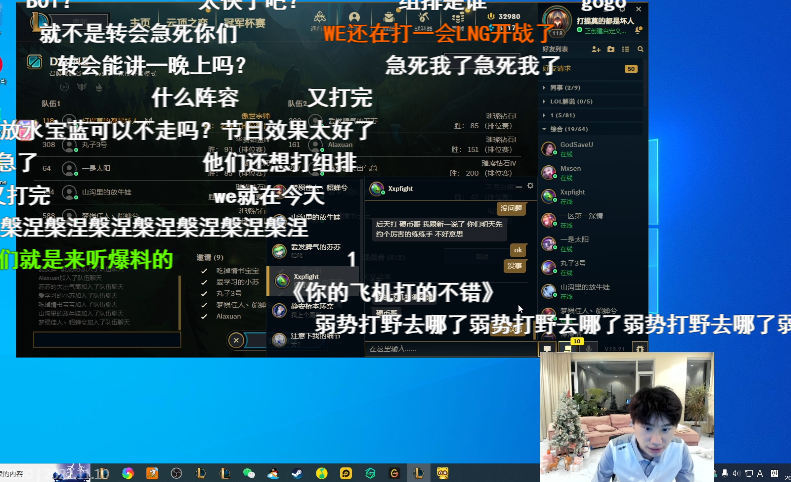The height and width of the screenshot is (482, 791).
Task: Click the WeChat icon in the taskbar
Action: click(249, 472)
